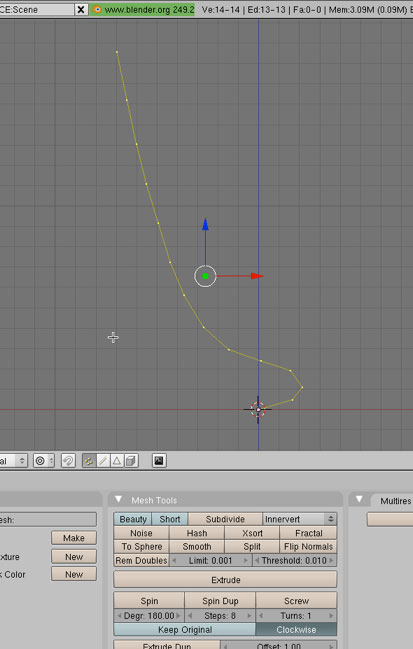
Task: Toggle occlude background geometry cube icon
Action: point(131,461)
